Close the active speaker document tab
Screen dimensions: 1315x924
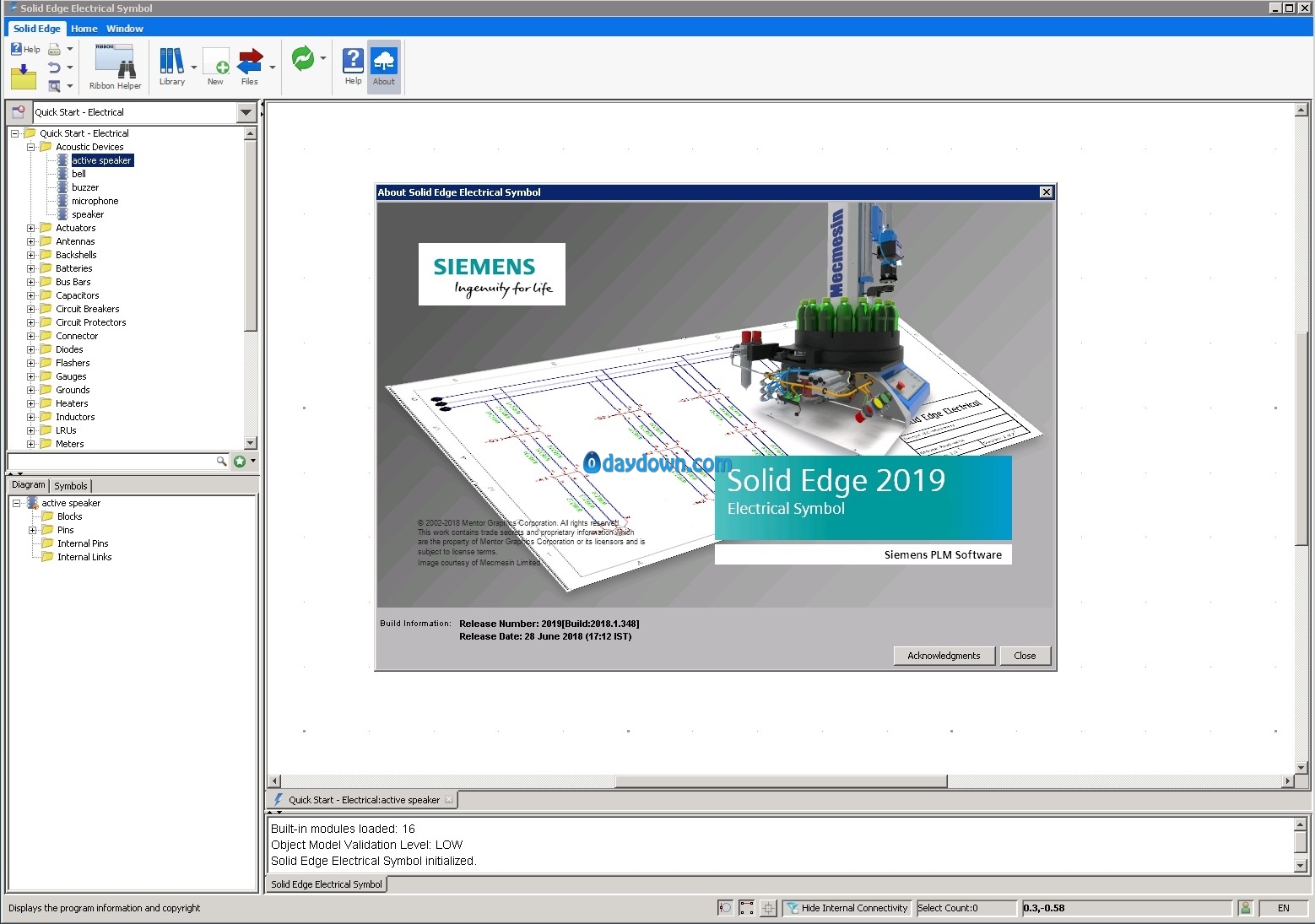449,800
